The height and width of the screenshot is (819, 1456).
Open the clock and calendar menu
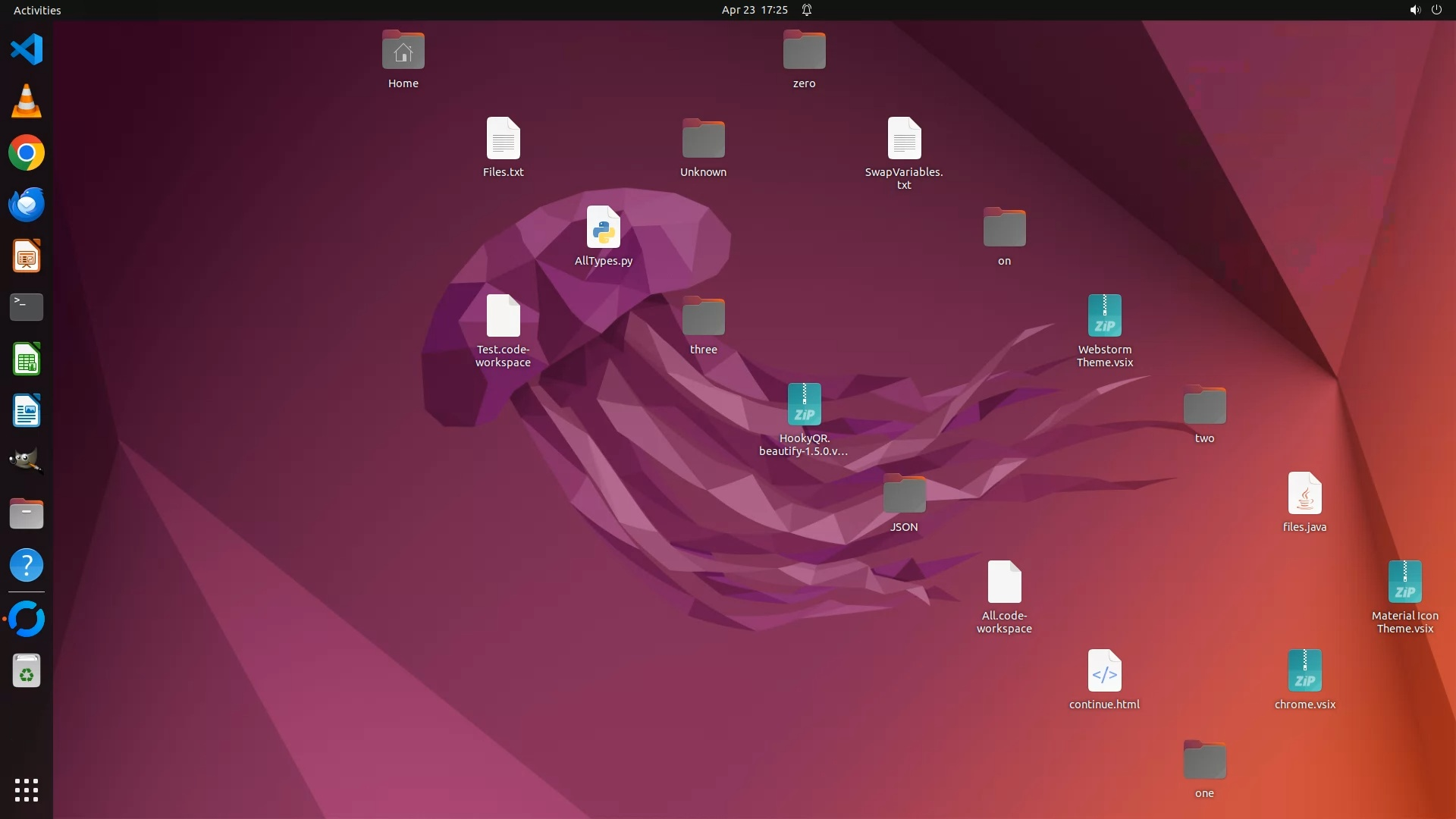754,10
